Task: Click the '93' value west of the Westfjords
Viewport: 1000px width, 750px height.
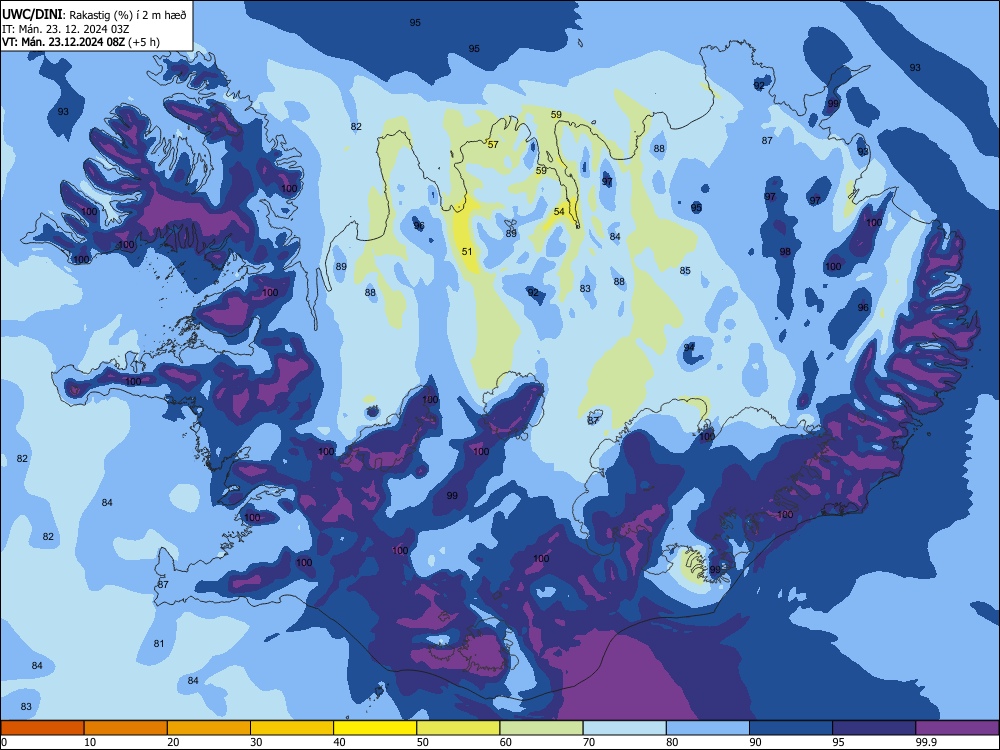Action: coord(63,112)
